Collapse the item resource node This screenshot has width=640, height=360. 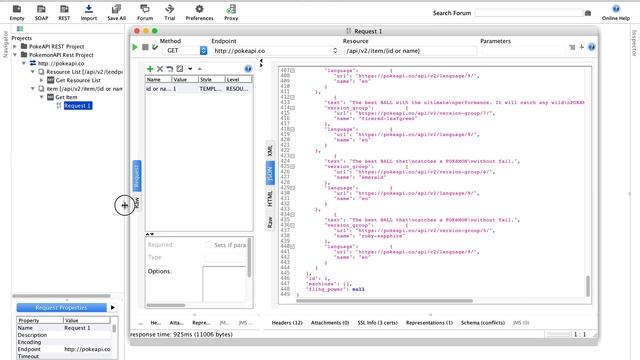[x=33, y=89]
